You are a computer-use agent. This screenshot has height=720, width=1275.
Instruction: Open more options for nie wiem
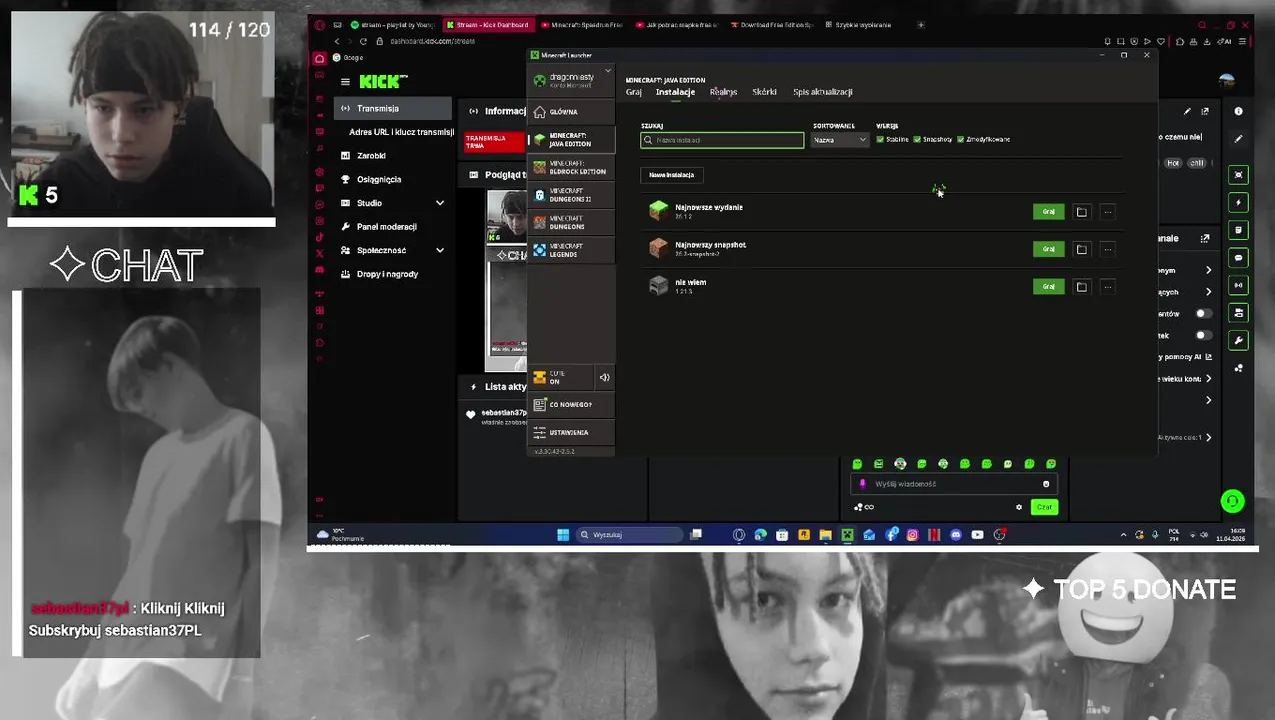(x=1107, y=287)
